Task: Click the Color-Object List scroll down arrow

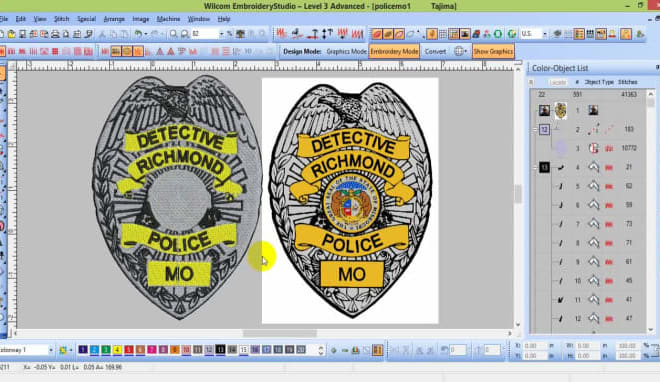Action: click(x=651, y=330)
